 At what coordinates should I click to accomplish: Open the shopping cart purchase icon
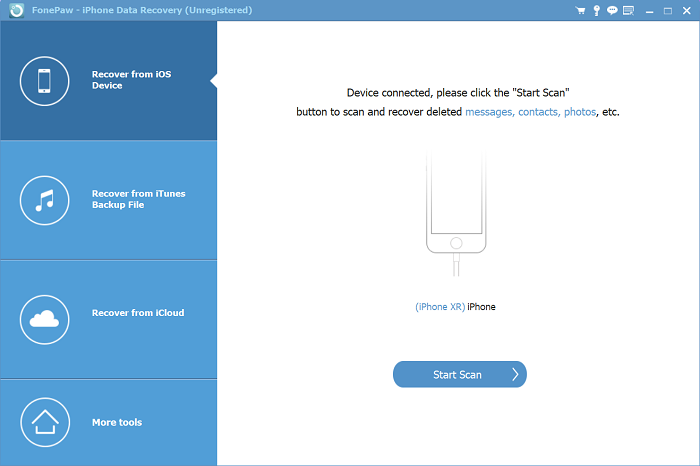[580, 10]
